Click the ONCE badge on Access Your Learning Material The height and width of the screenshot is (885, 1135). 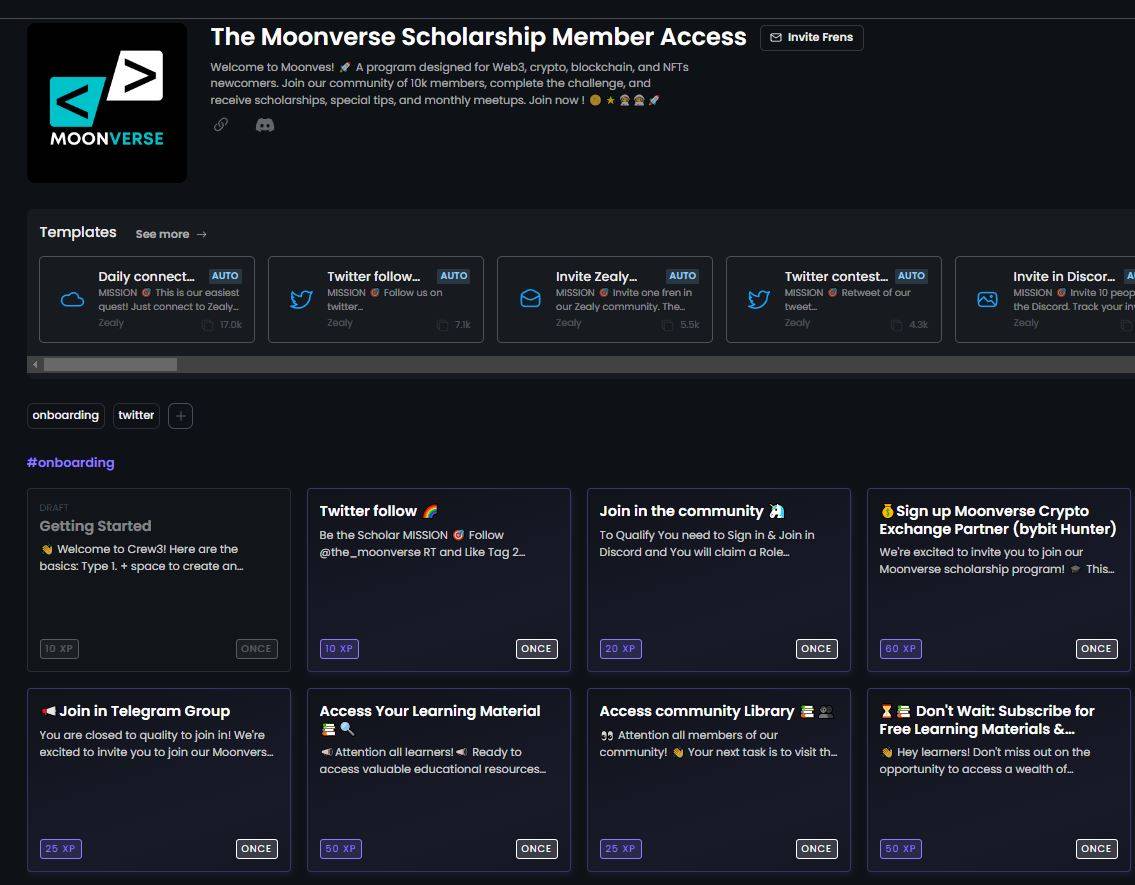pos(536,849)
